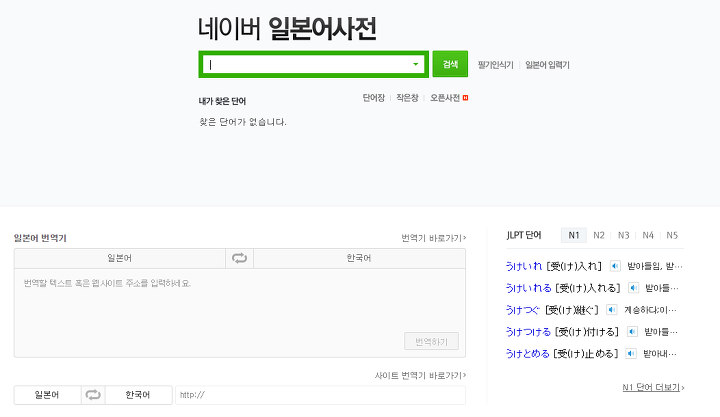Play audio for うけいれる entry
This screenshot has height=417, width=720.
click(633, 288)
